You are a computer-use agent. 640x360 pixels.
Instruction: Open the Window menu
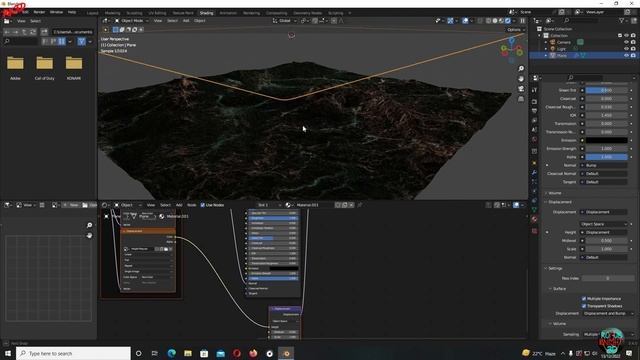[x=56, y=13]
